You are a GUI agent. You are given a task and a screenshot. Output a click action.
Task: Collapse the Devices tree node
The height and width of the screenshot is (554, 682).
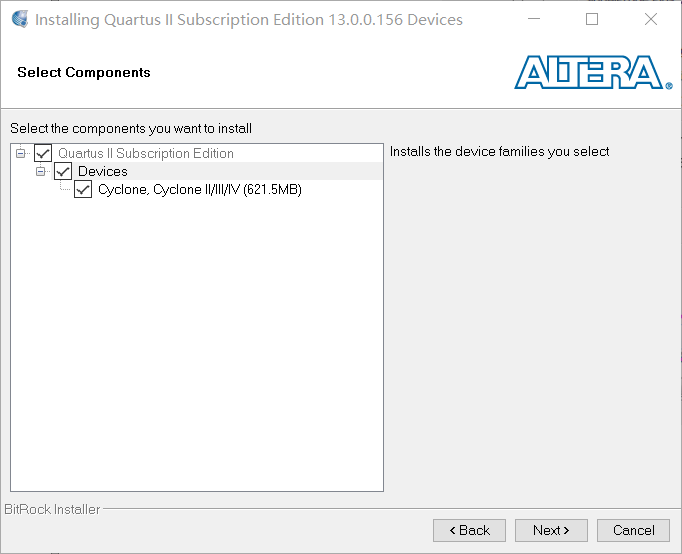click(41, 171)
